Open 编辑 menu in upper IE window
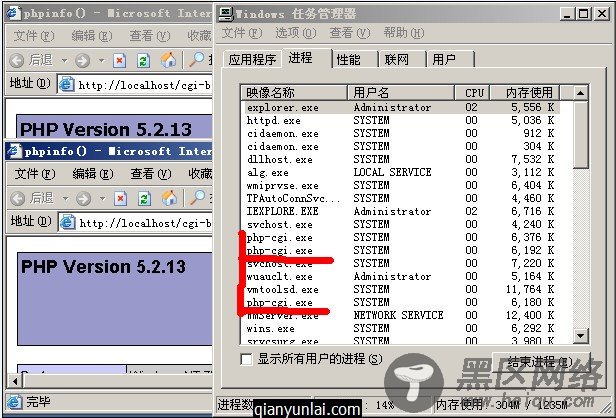 click(x=92, y=36)
